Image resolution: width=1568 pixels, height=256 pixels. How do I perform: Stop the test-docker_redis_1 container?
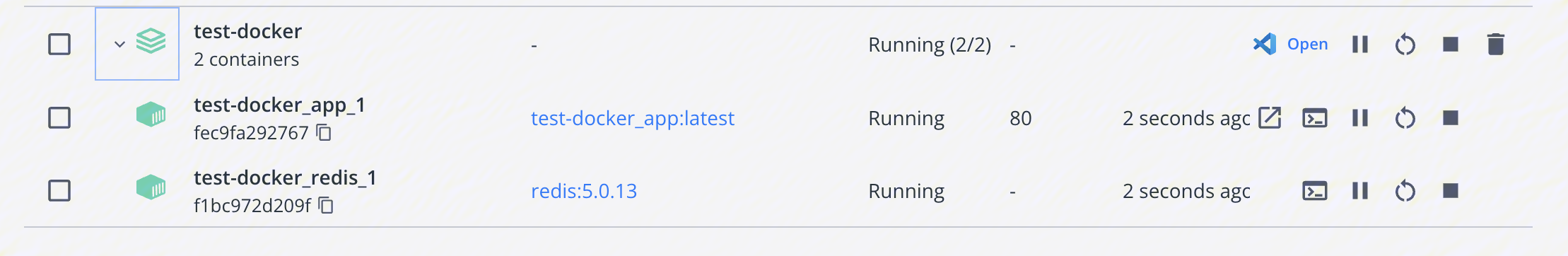(x=1451, y=191)
